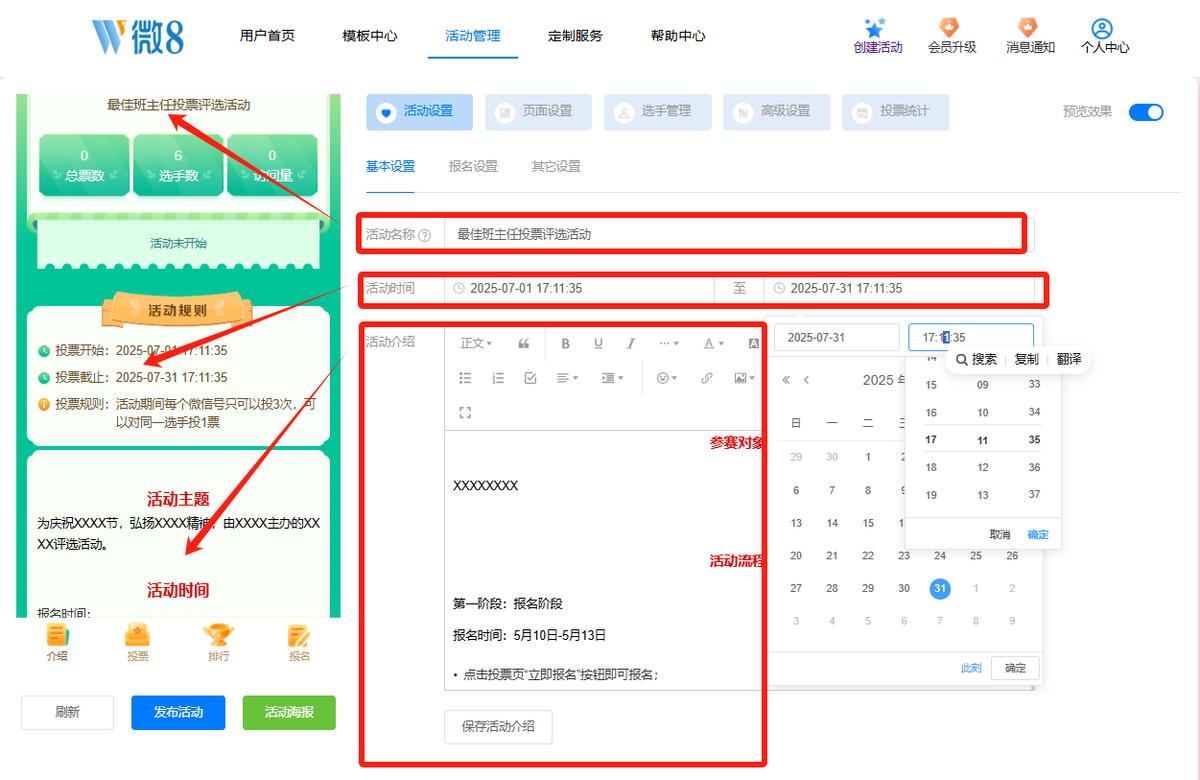This screenshot has width=1200, height=780.
Task: Open the start time picker field
Action: pyautogui.click(x=580, y=288)
